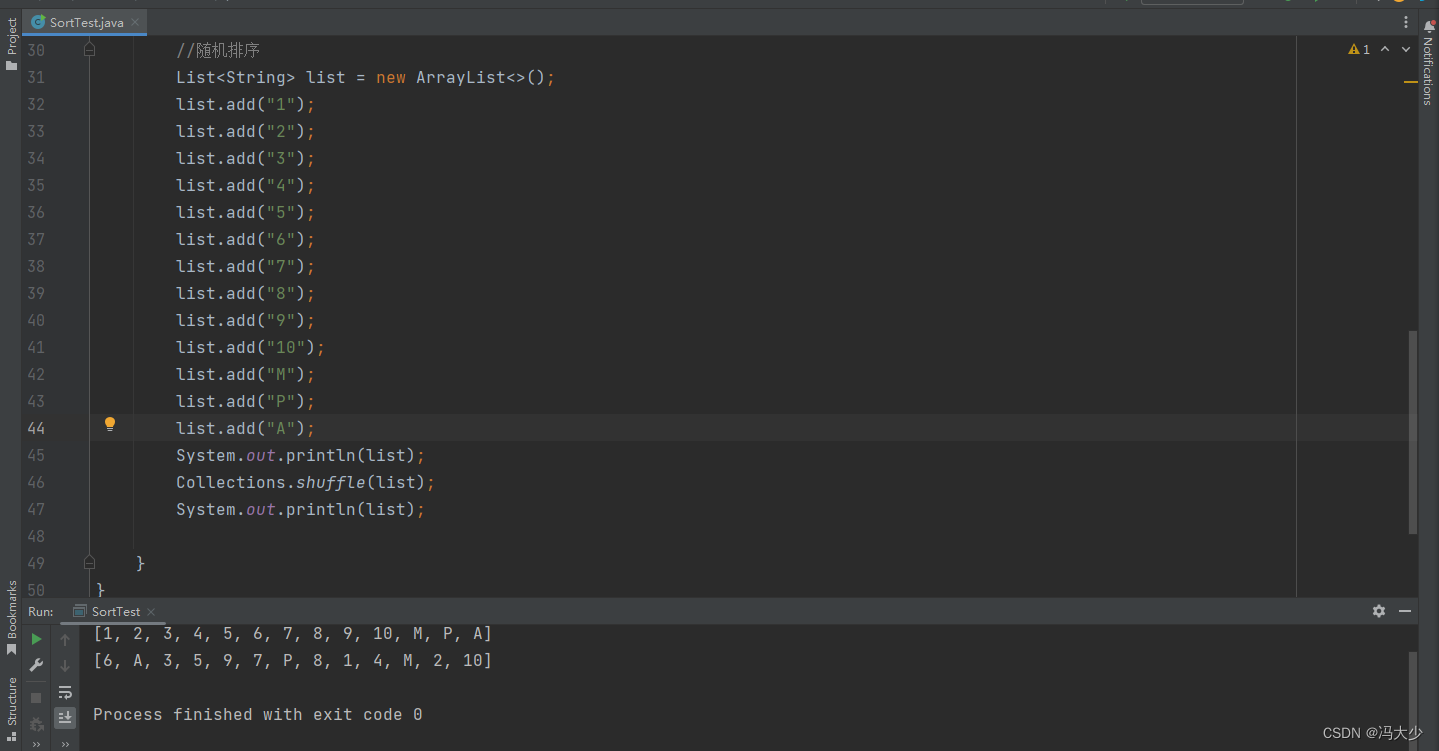Click line number 44 in the gutter
1439x751 pixels.
pyautogui.click(x=35, y=428)
